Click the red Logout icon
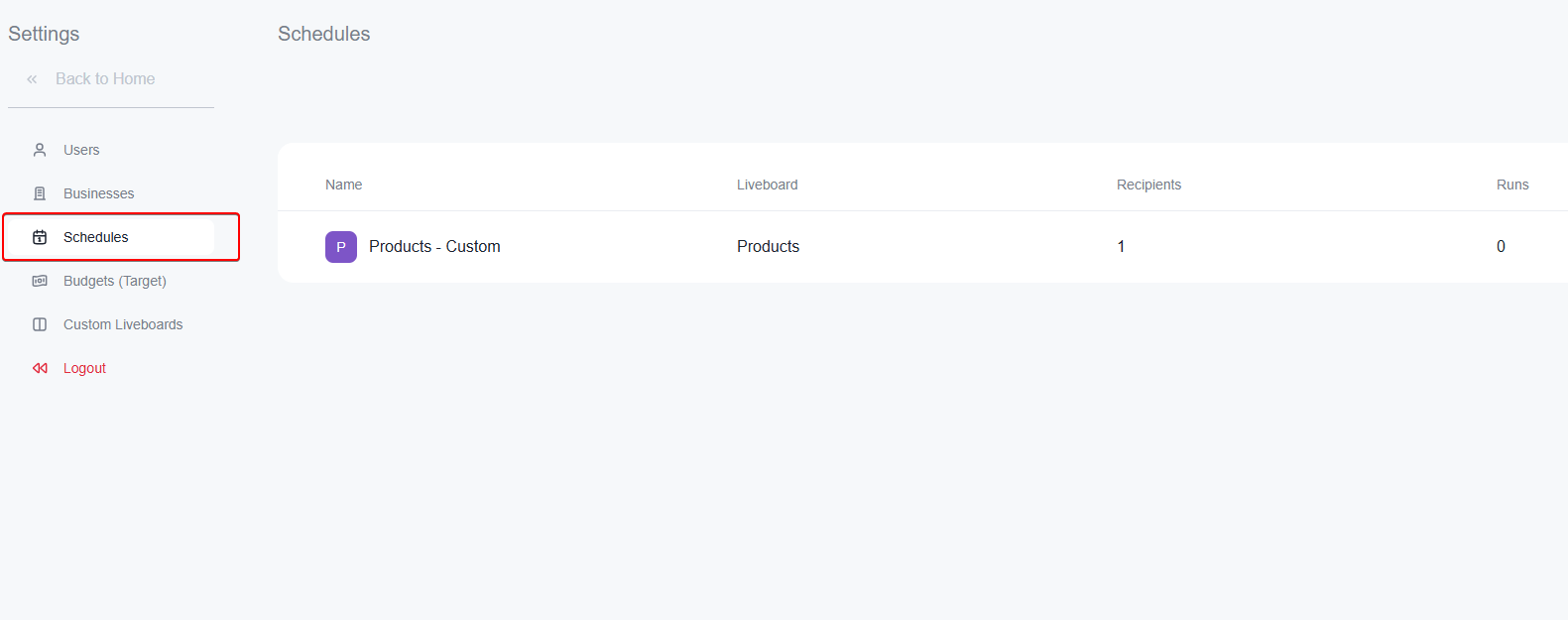 [40, 368]
